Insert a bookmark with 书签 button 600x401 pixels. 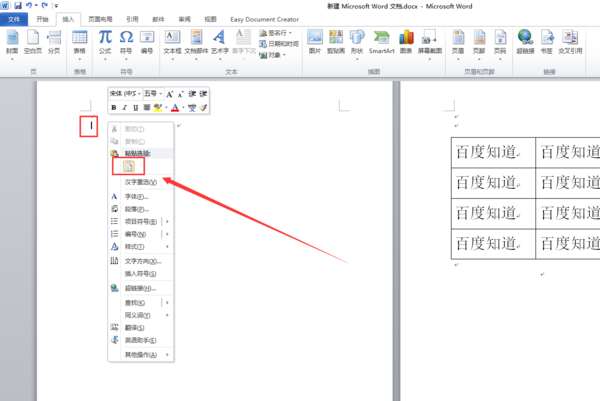pos(547,42)
